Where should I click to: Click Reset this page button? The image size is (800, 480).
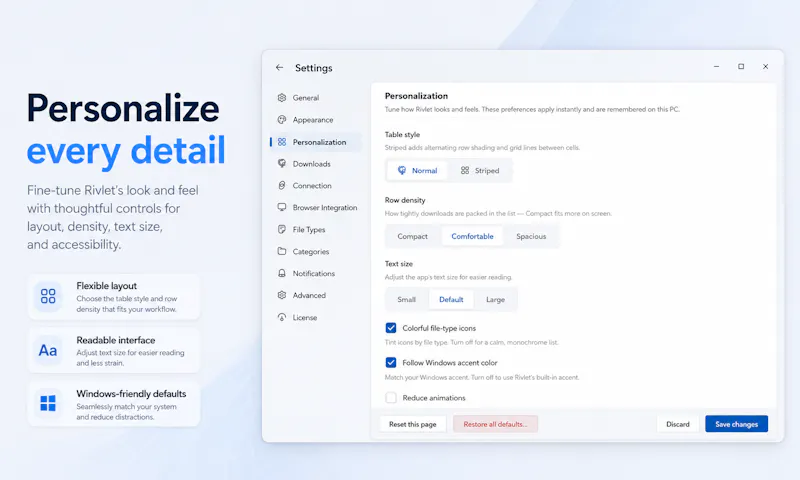(412, 424)
